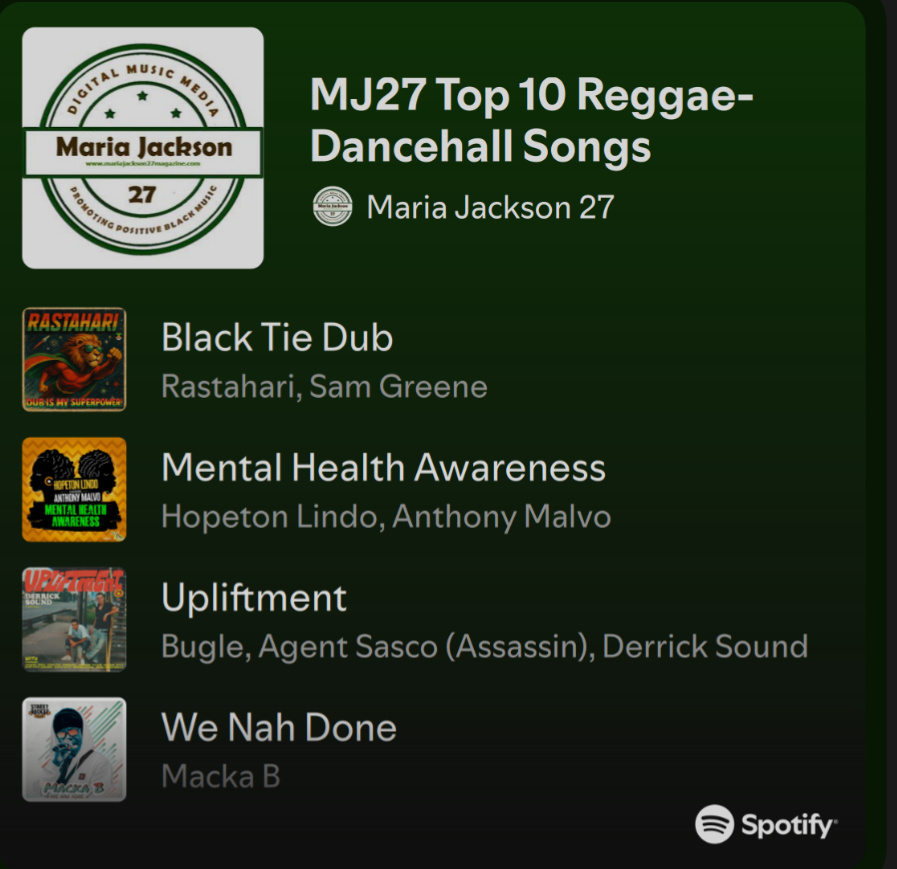Click the Spotify wordmark text

pyautogui.click(x=789, y=826)
